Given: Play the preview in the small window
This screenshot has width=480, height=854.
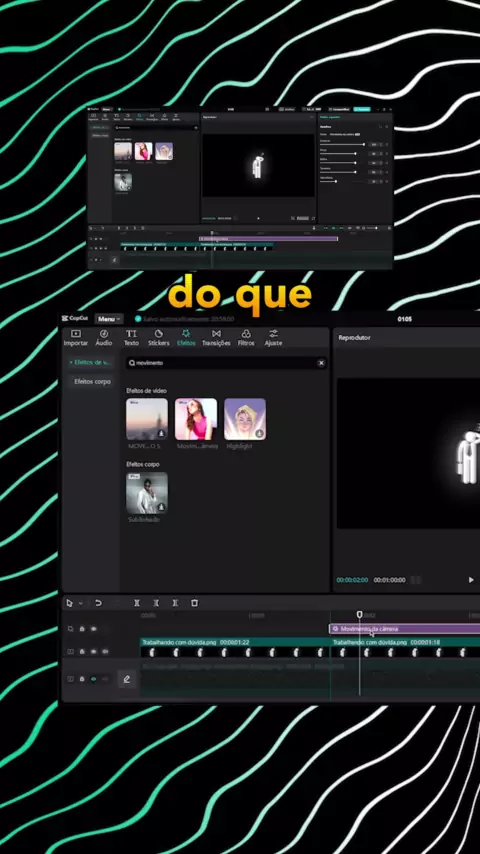Looking at the screenshot, I should click(258, 218).
